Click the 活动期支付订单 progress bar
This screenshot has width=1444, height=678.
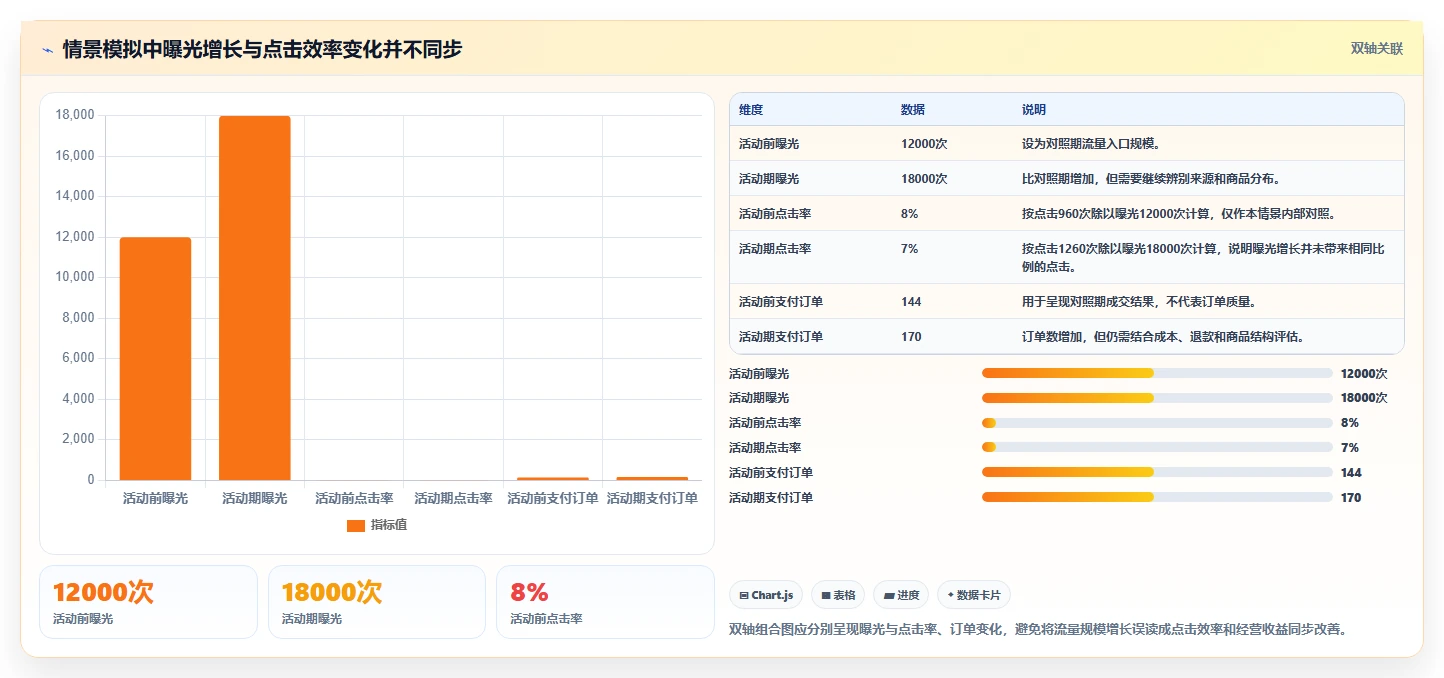(1157, 497)
